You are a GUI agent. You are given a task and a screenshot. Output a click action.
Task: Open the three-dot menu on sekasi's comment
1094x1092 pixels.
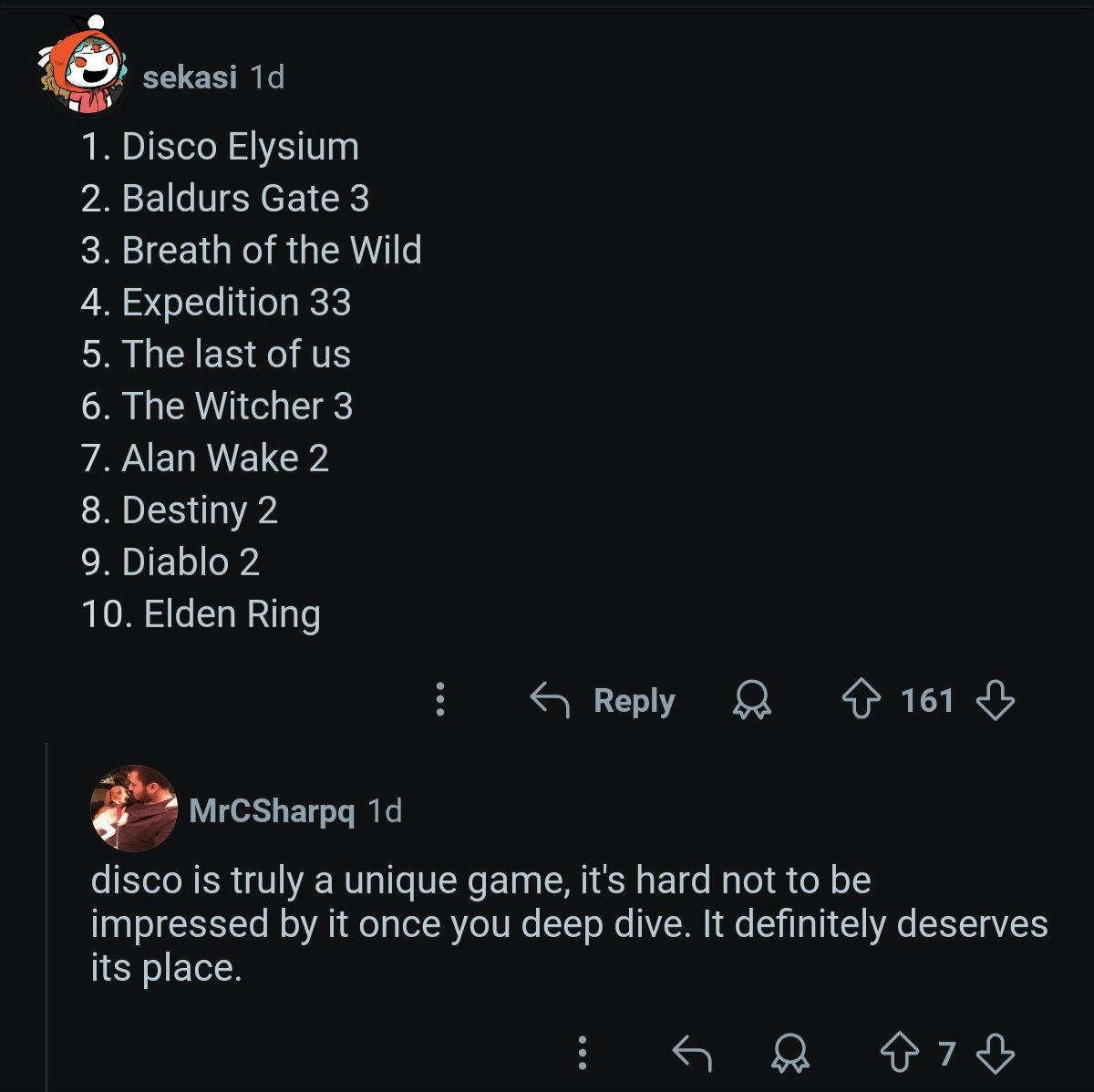pyautogui.click(x=440, y=699)
